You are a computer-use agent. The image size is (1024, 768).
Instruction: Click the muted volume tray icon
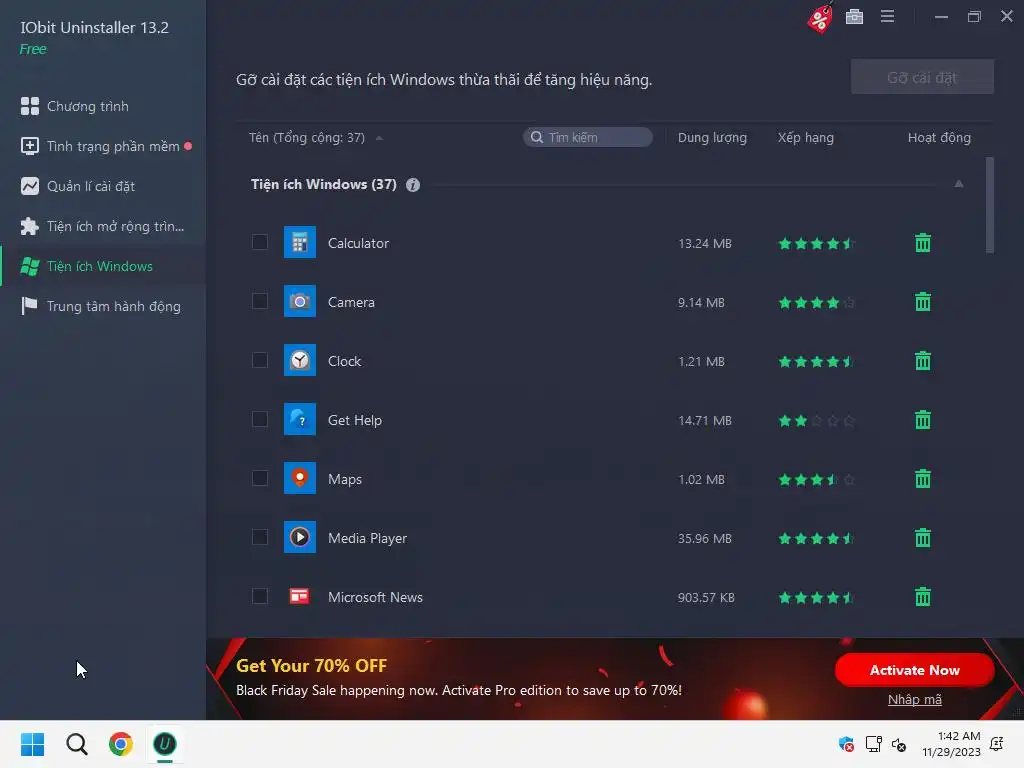[x=899, y=744]
